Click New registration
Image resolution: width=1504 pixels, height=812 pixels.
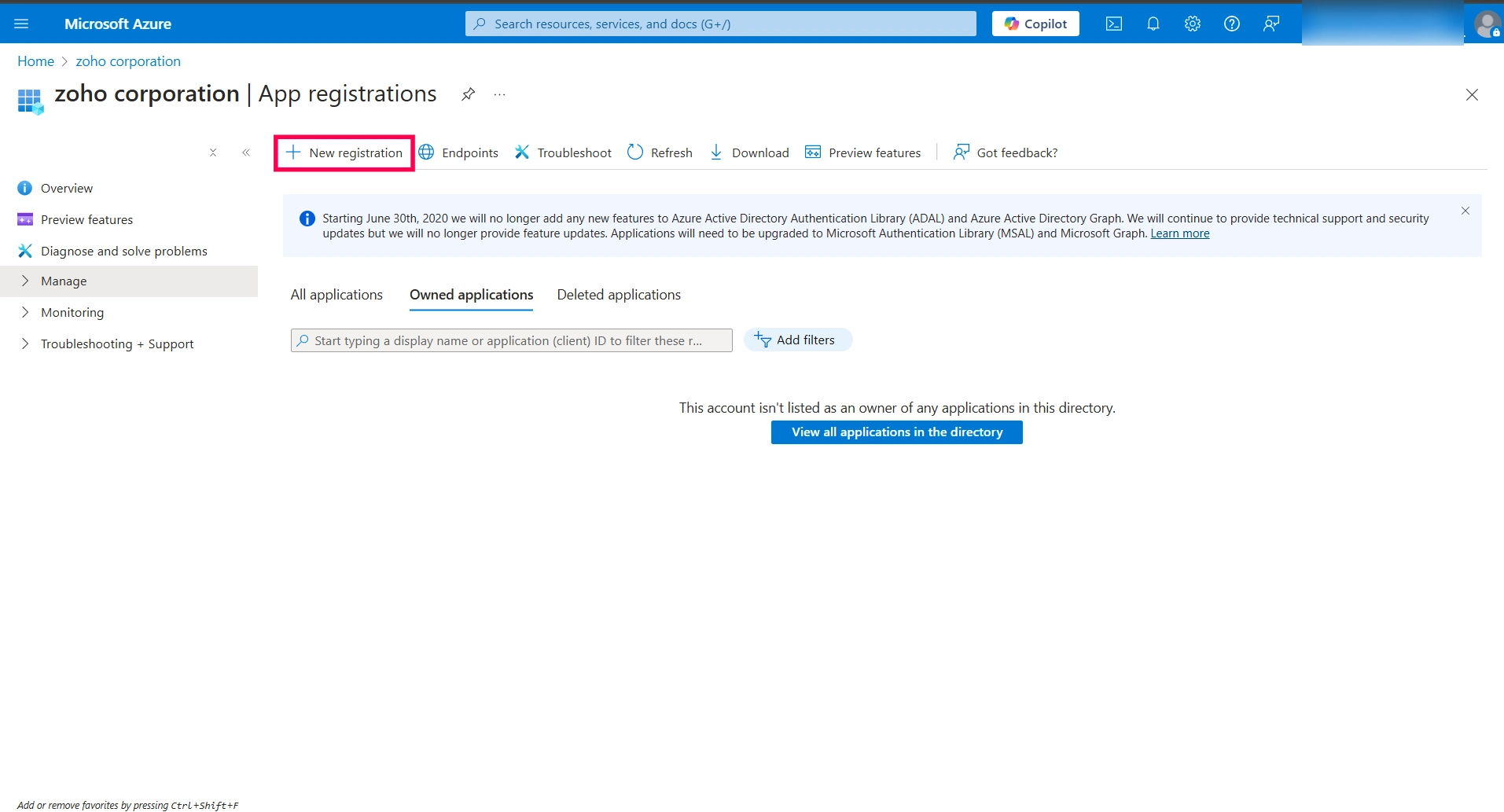344,152
